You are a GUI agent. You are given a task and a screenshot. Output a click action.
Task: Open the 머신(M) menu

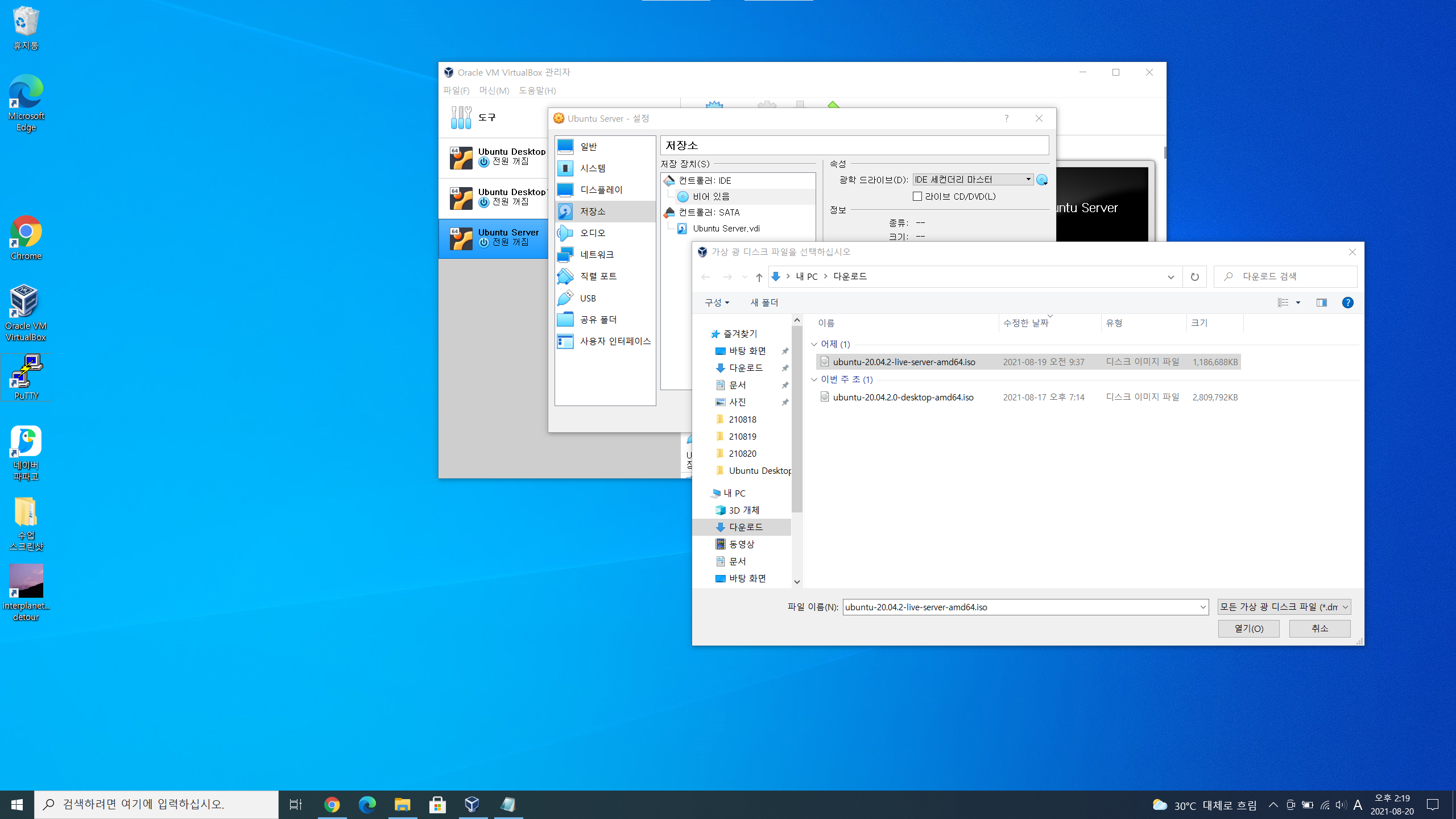click(493, 90)
